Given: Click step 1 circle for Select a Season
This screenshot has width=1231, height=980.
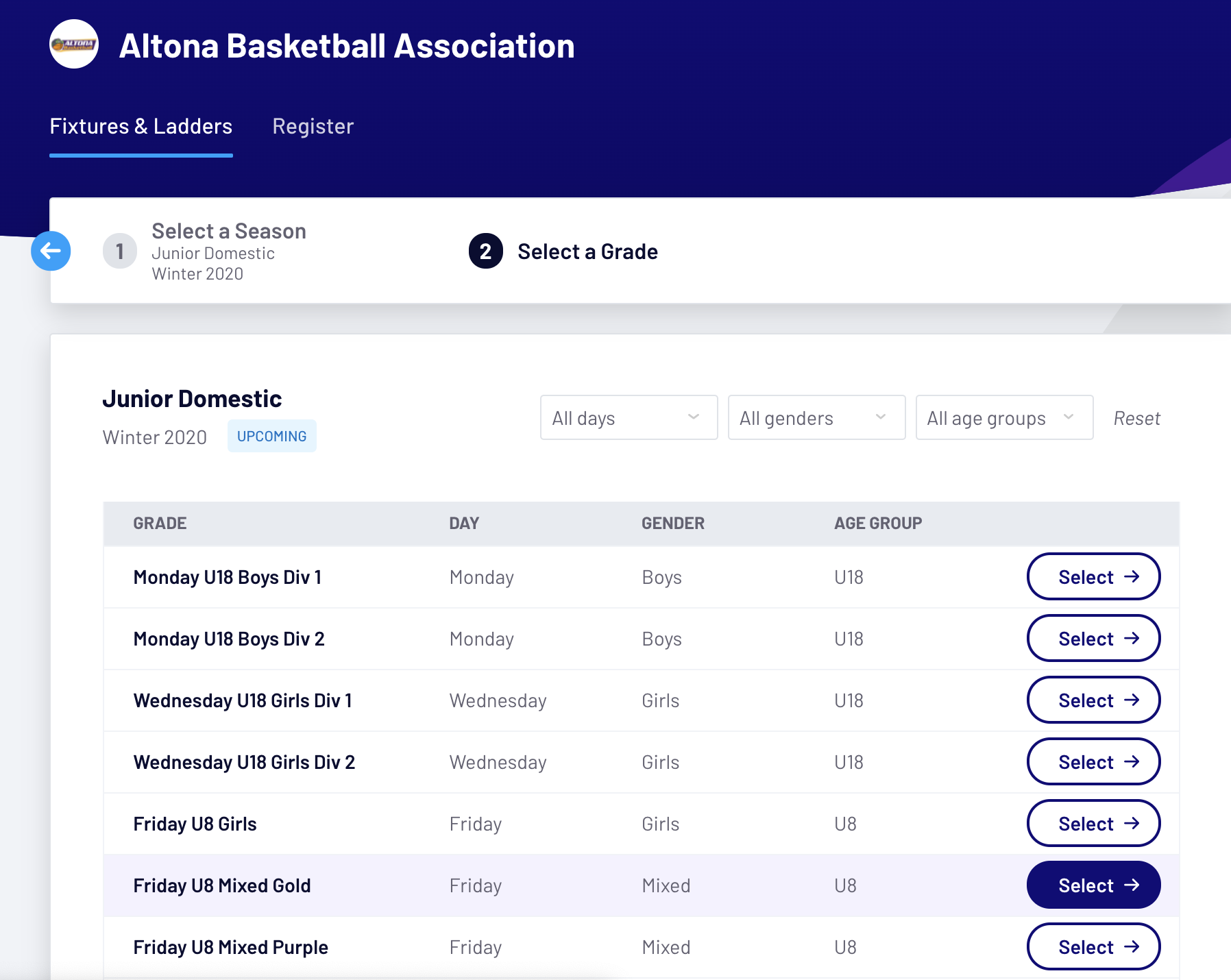Looking at the screenshot, I should (120, 252).
